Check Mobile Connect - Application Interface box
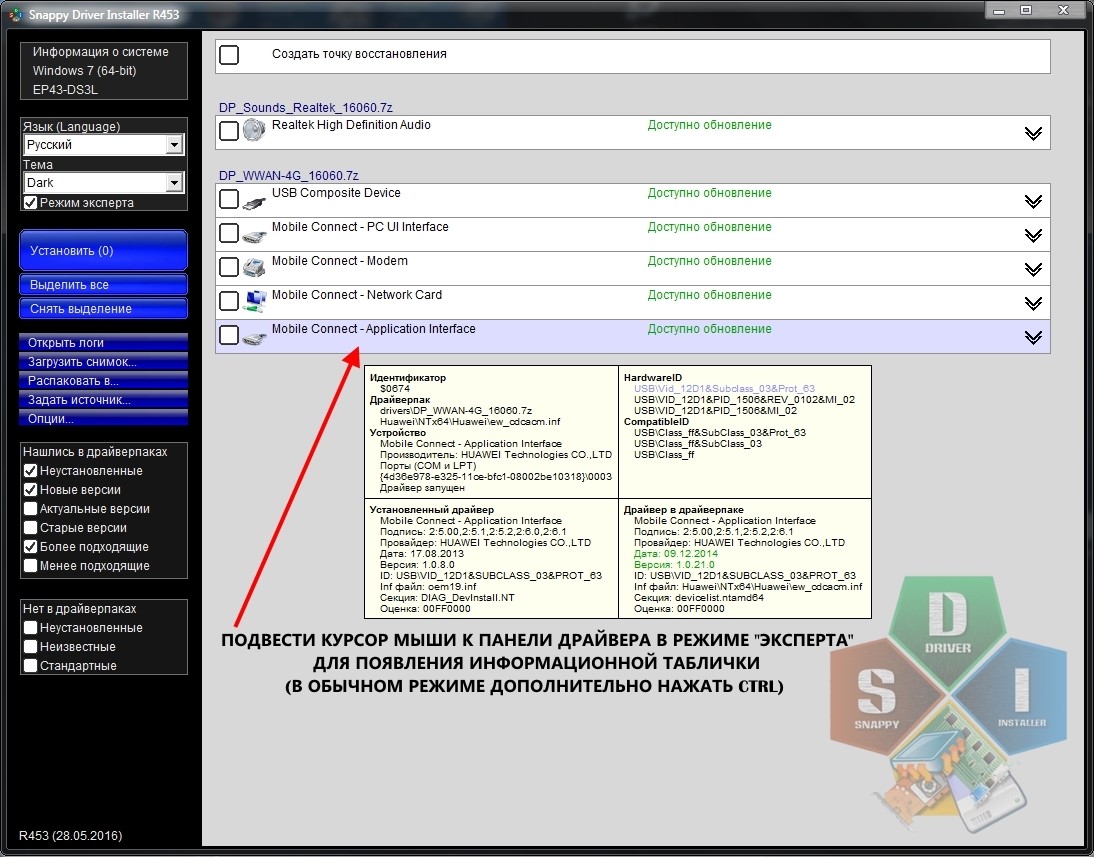1094x857 pixels. (x=229, y=335)
